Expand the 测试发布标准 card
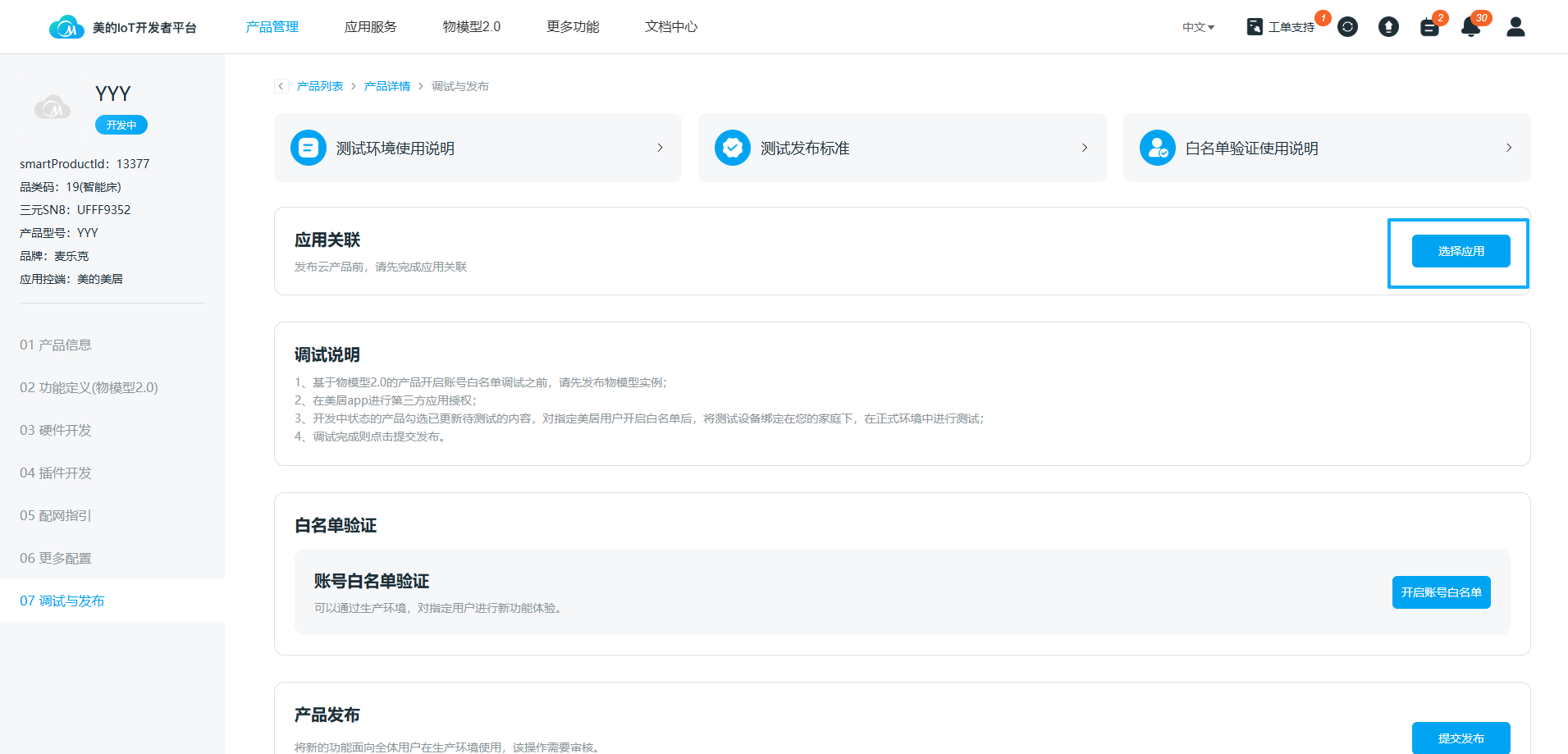This screenshot has width=1568, height=754. 902,148
